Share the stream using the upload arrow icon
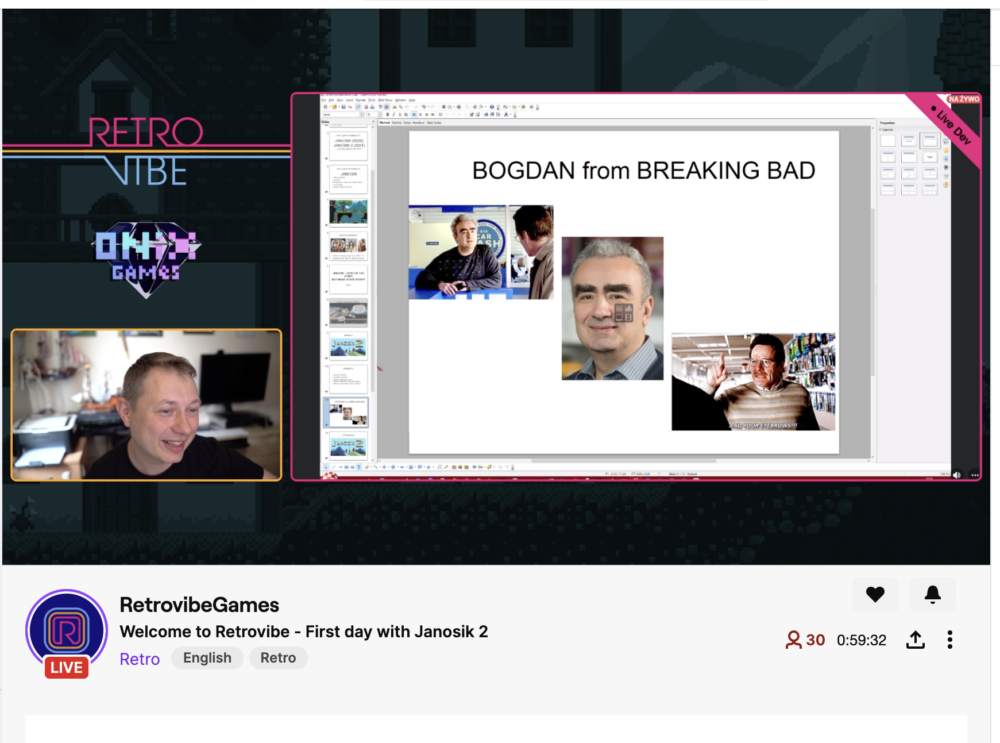 (x=915, y=640)
